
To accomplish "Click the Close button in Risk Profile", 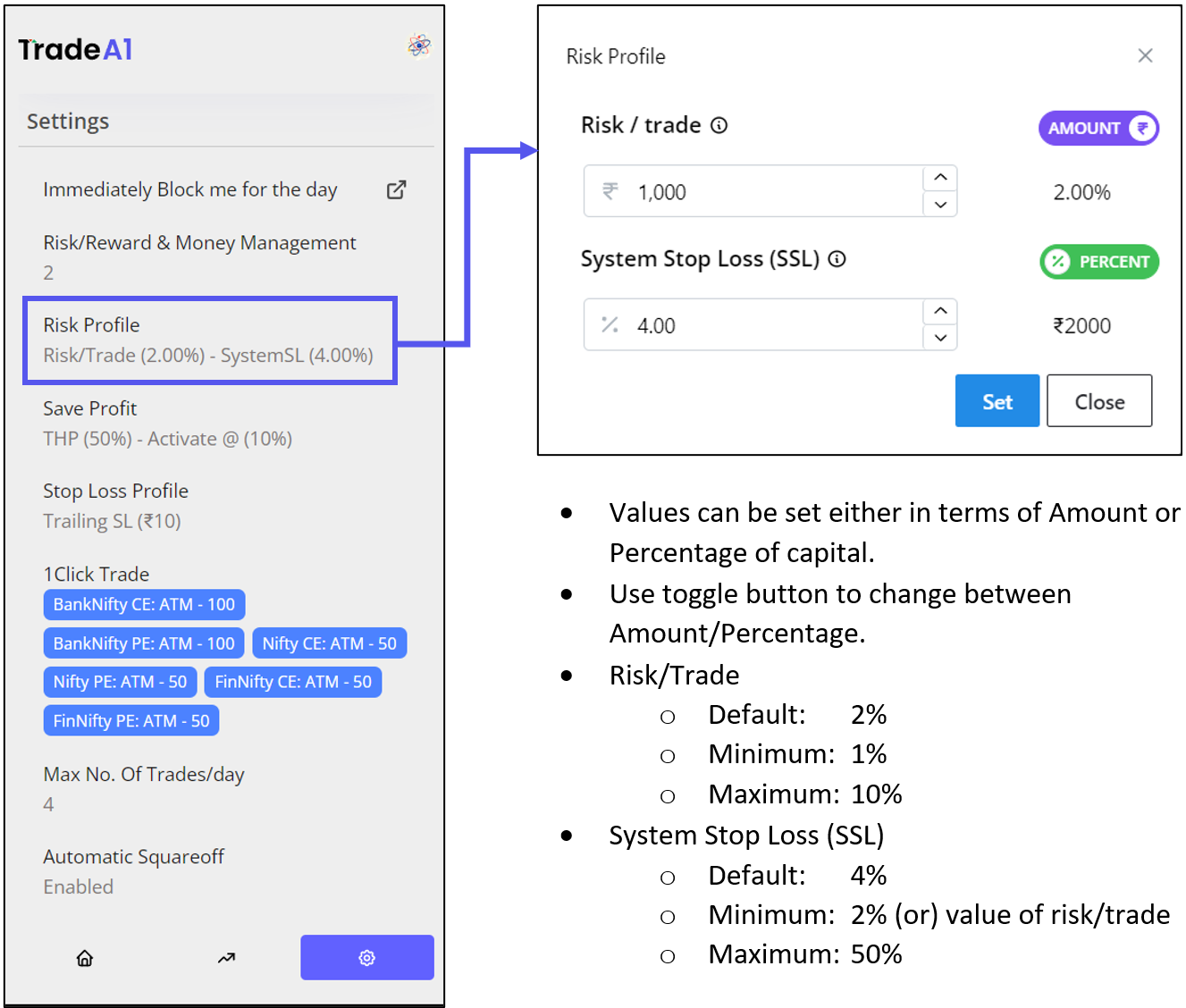I will click(x=1099, y=400).
